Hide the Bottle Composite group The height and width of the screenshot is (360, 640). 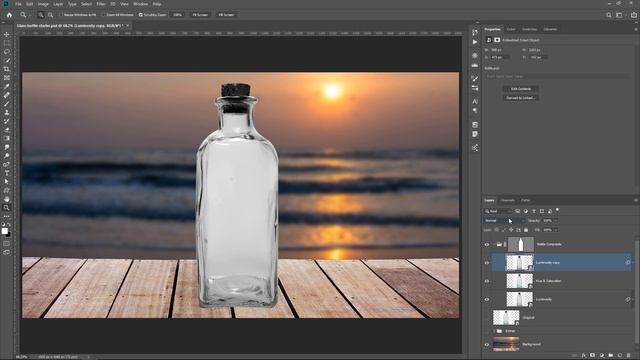(x=487, y=244)
